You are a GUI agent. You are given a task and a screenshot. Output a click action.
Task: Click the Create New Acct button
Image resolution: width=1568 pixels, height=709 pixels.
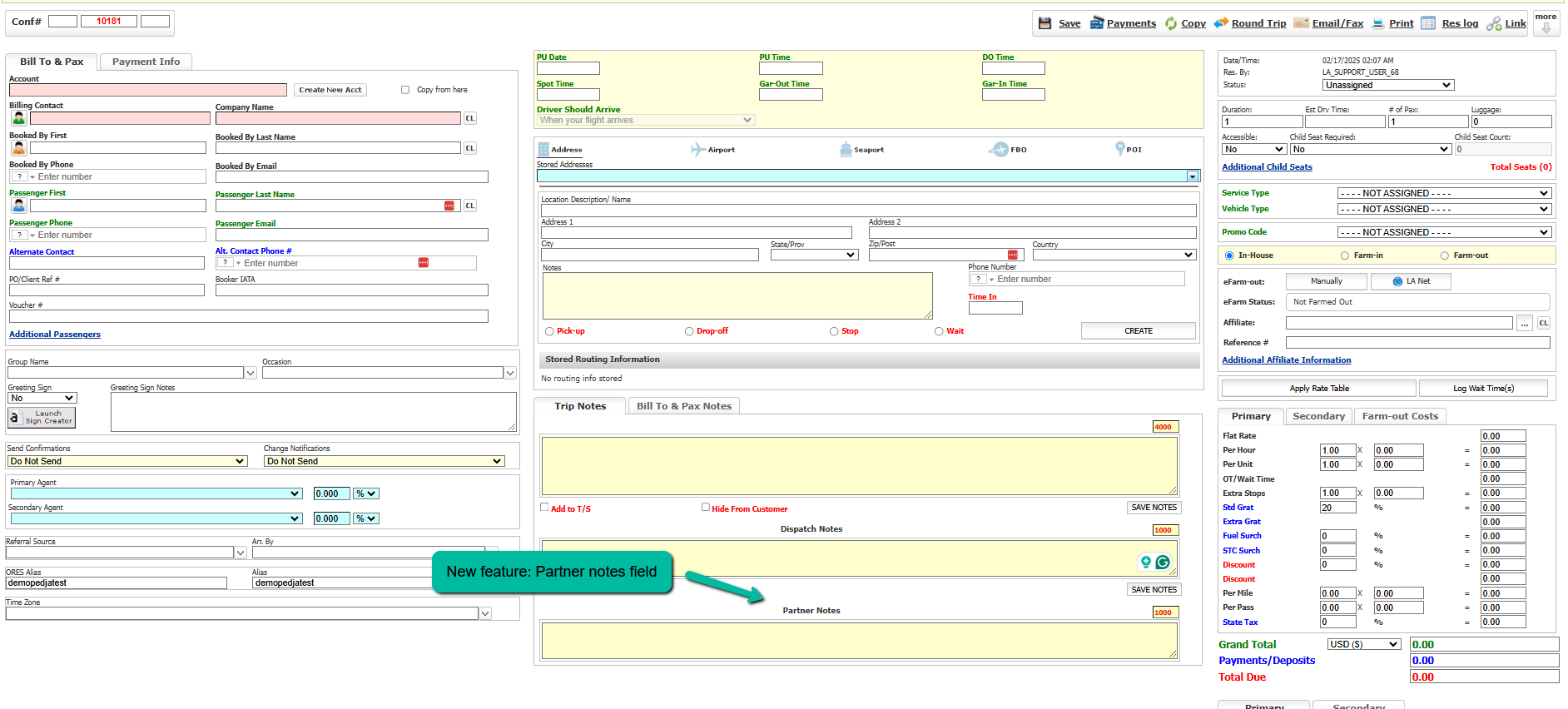pyautogui.click(x=330, y=90)
